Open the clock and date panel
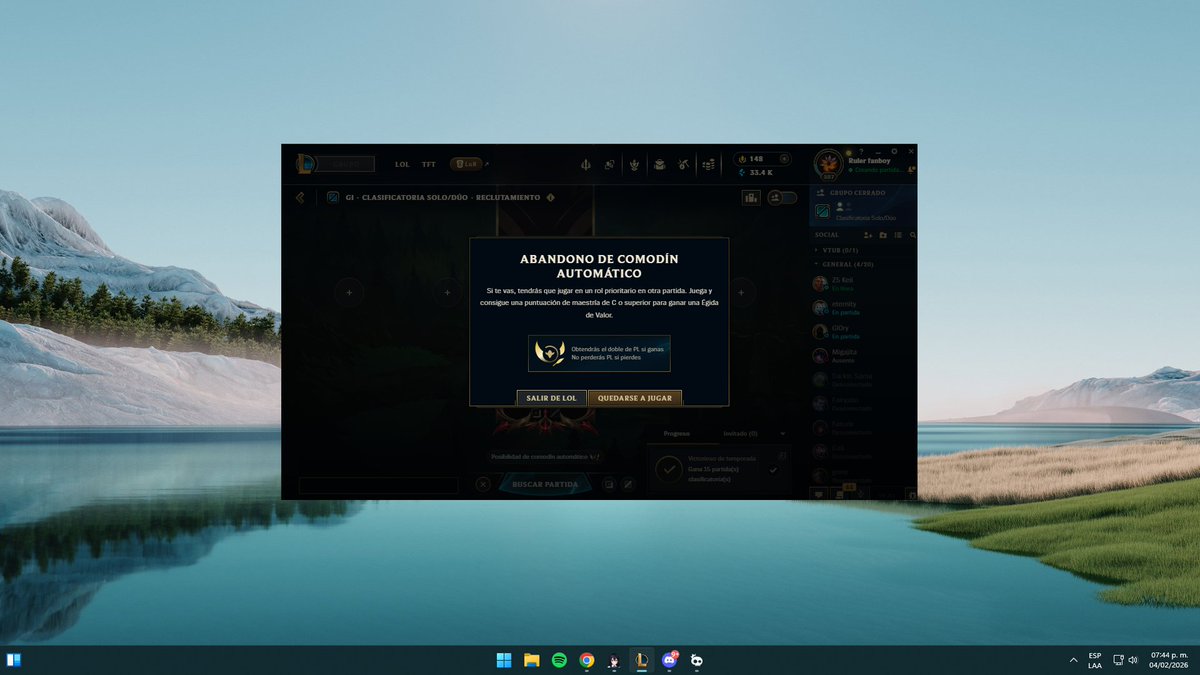The width and height of the screenshot is (1200, 675). coord(1168,660)
